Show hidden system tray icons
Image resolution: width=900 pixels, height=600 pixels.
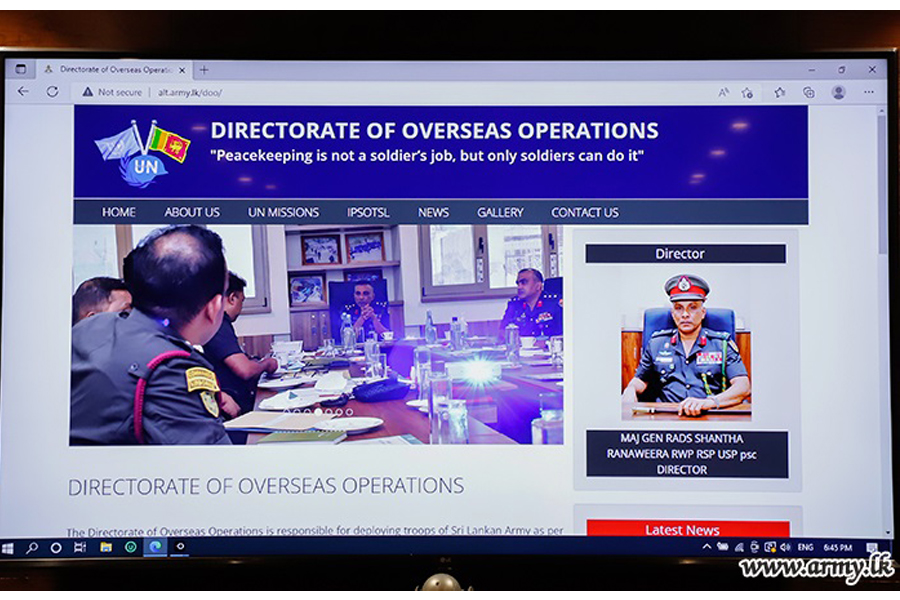click(707, 547)
